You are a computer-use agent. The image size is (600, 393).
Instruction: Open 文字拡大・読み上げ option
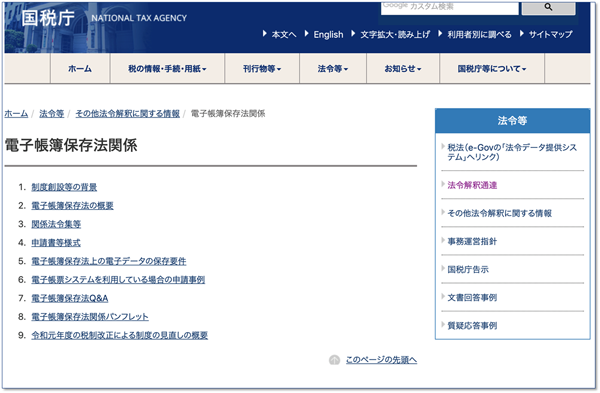pos(395,34)
